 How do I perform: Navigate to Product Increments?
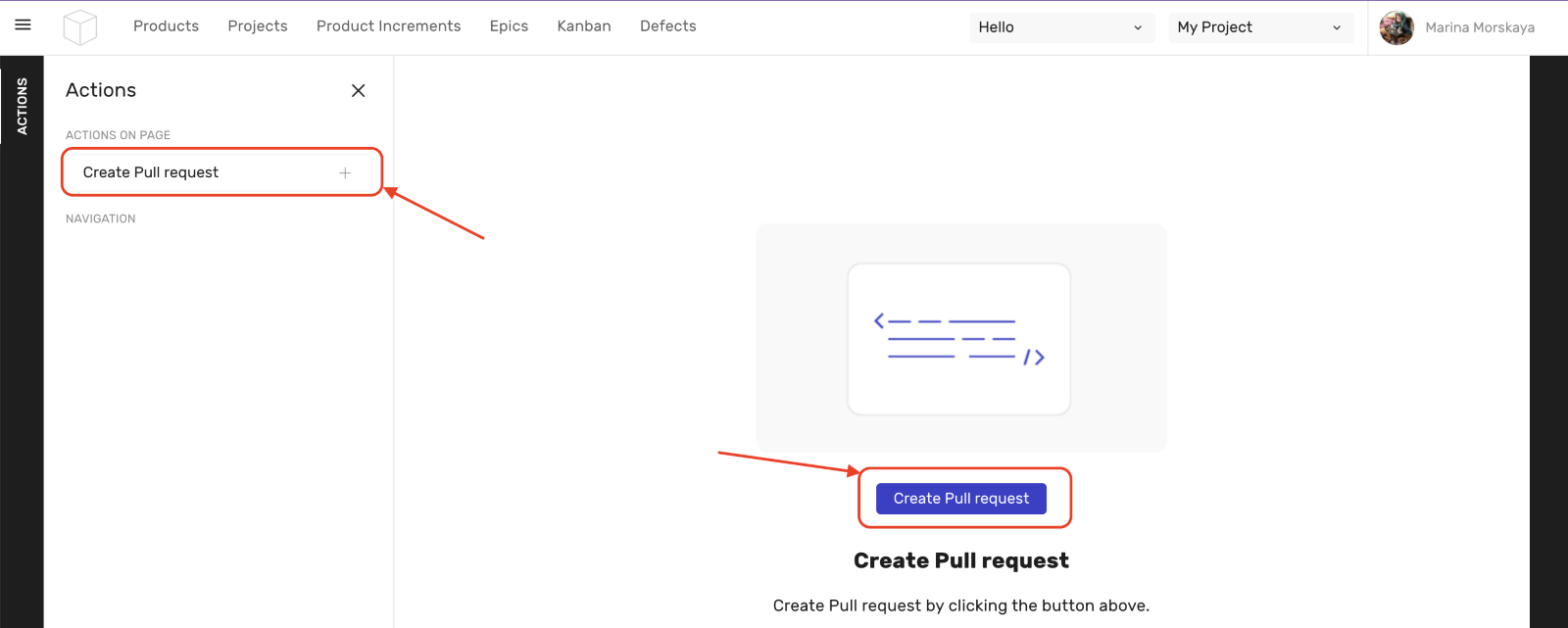(x=388, y=26)
